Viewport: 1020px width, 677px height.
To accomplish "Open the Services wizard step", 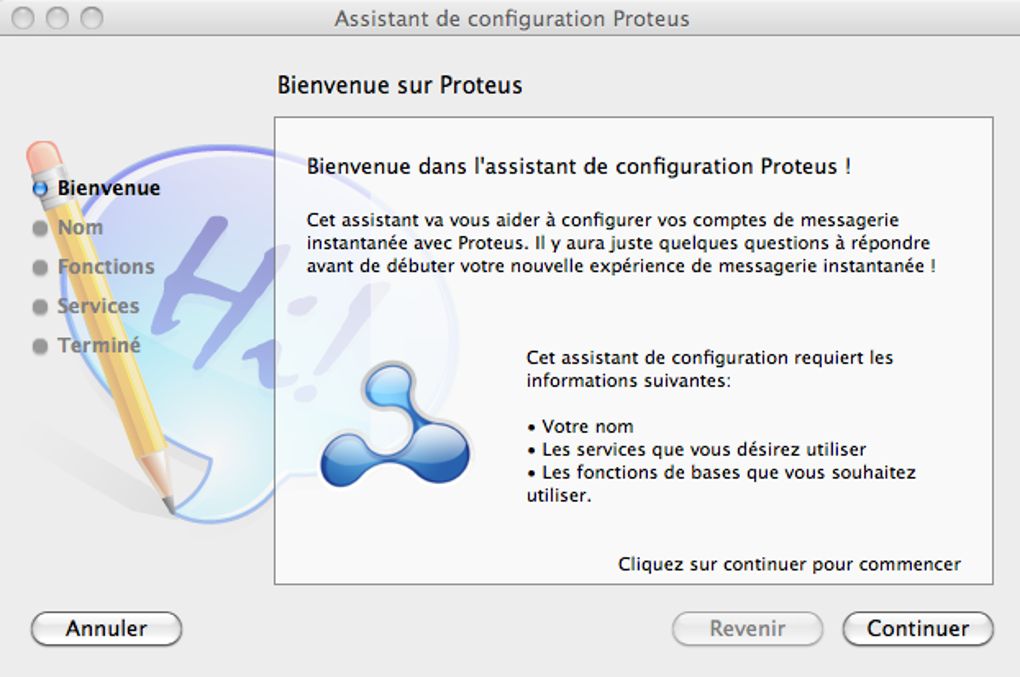I will (99, 306).
